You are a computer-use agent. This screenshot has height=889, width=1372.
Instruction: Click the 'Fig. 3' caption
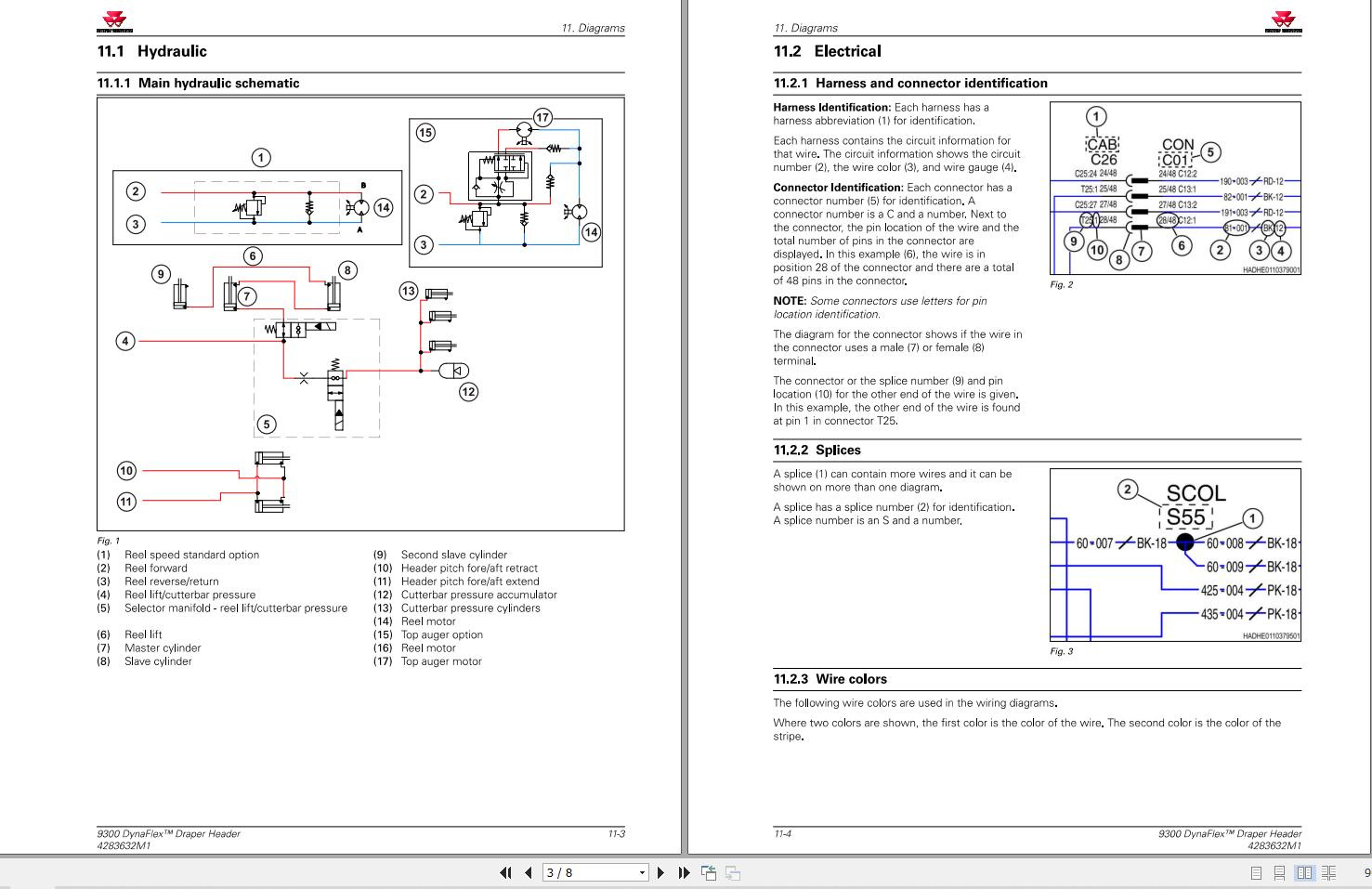pos(1062,651)
